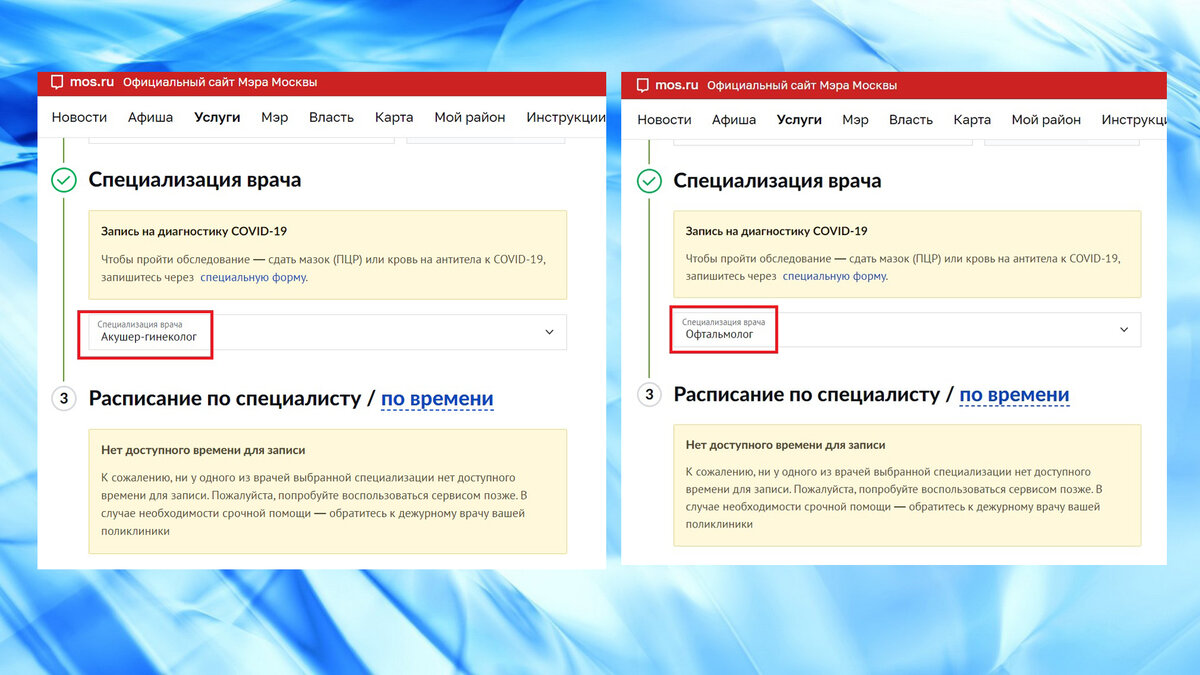Open Власть in right screenshot menu

coord(911,119)
